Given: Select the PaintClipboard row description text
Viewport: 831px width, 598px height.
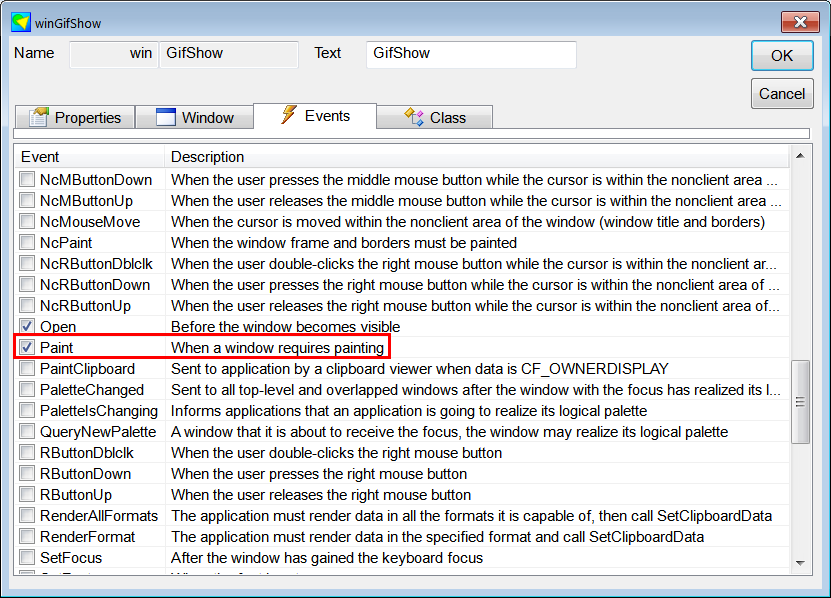Looking at the screenshot, I should click(x=419, y=368).
